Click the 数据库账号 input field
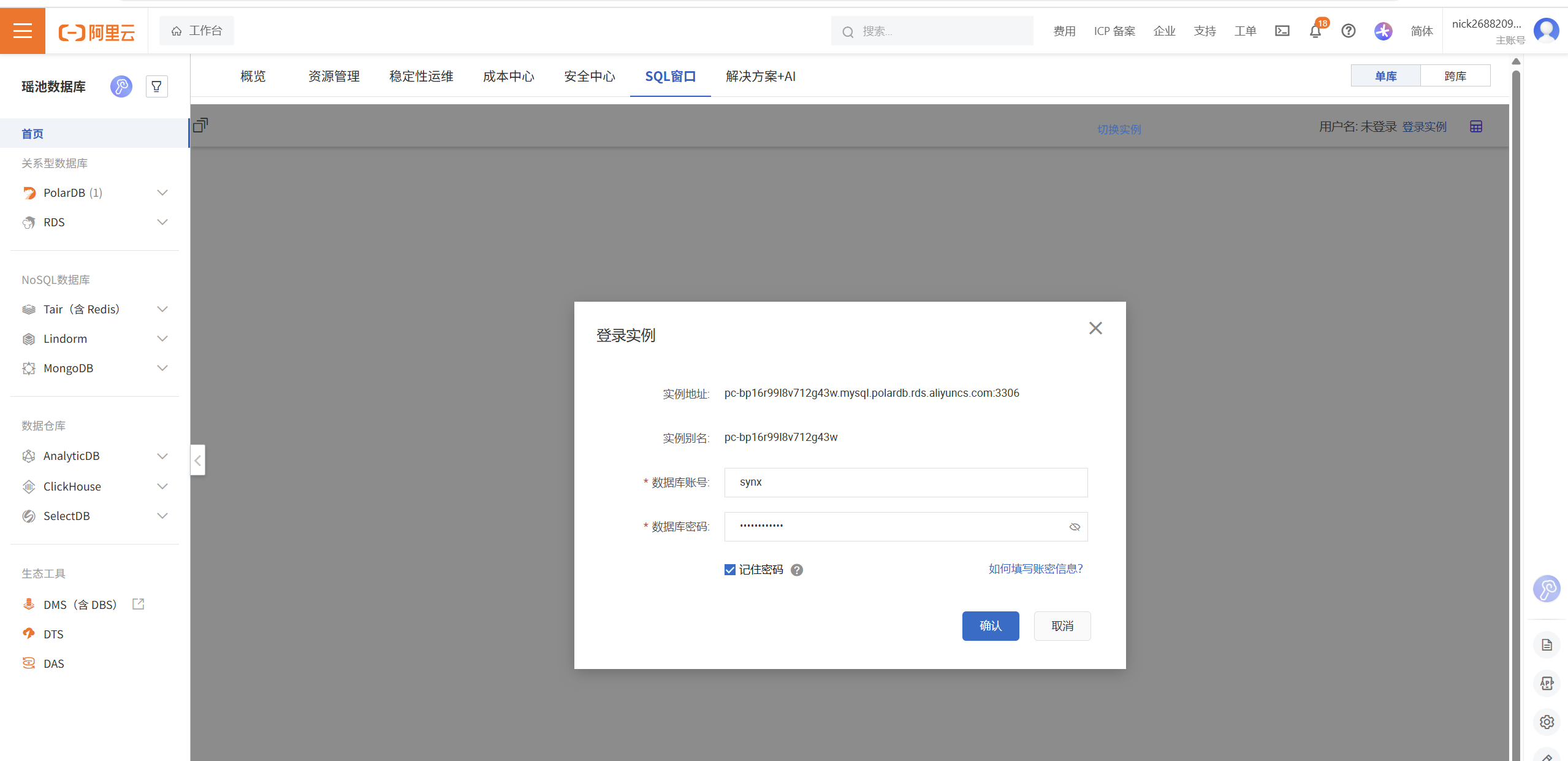This screenshot has height=761, width=1568. [x=906, y=483]
